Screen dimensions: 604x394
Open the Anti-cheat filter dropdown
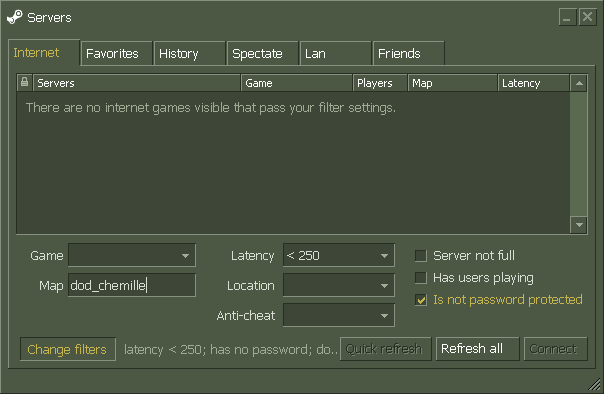(x=339, y=315)
